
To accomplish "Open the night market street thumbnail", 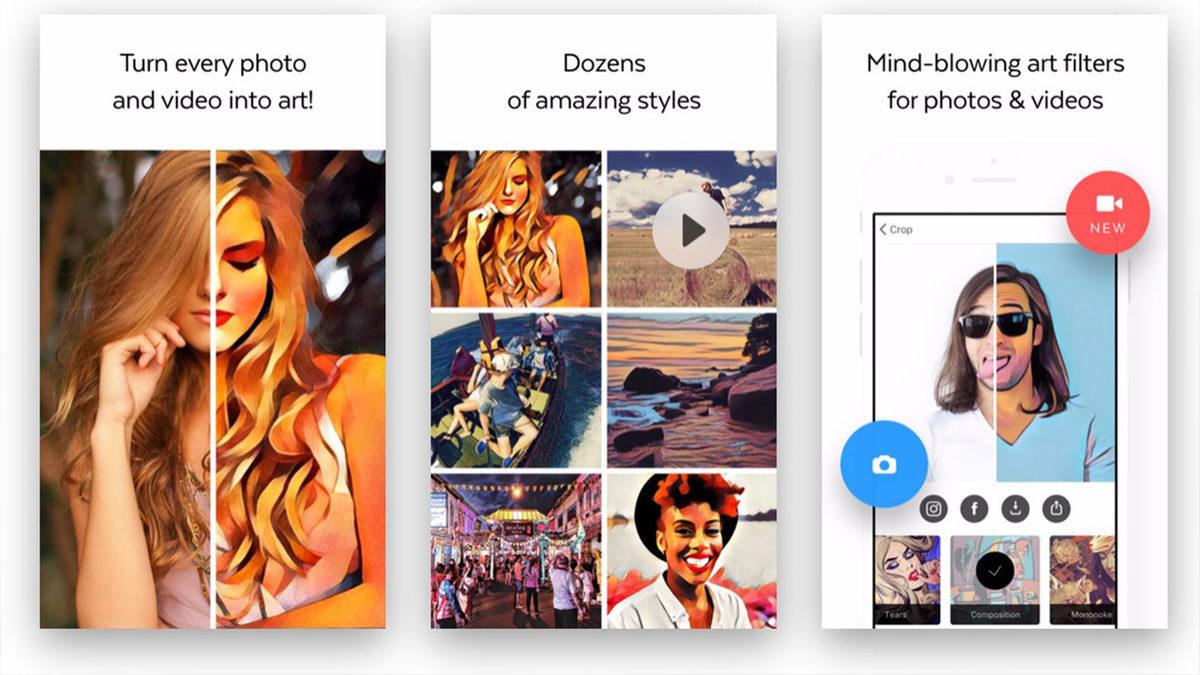I will point(516,551).
